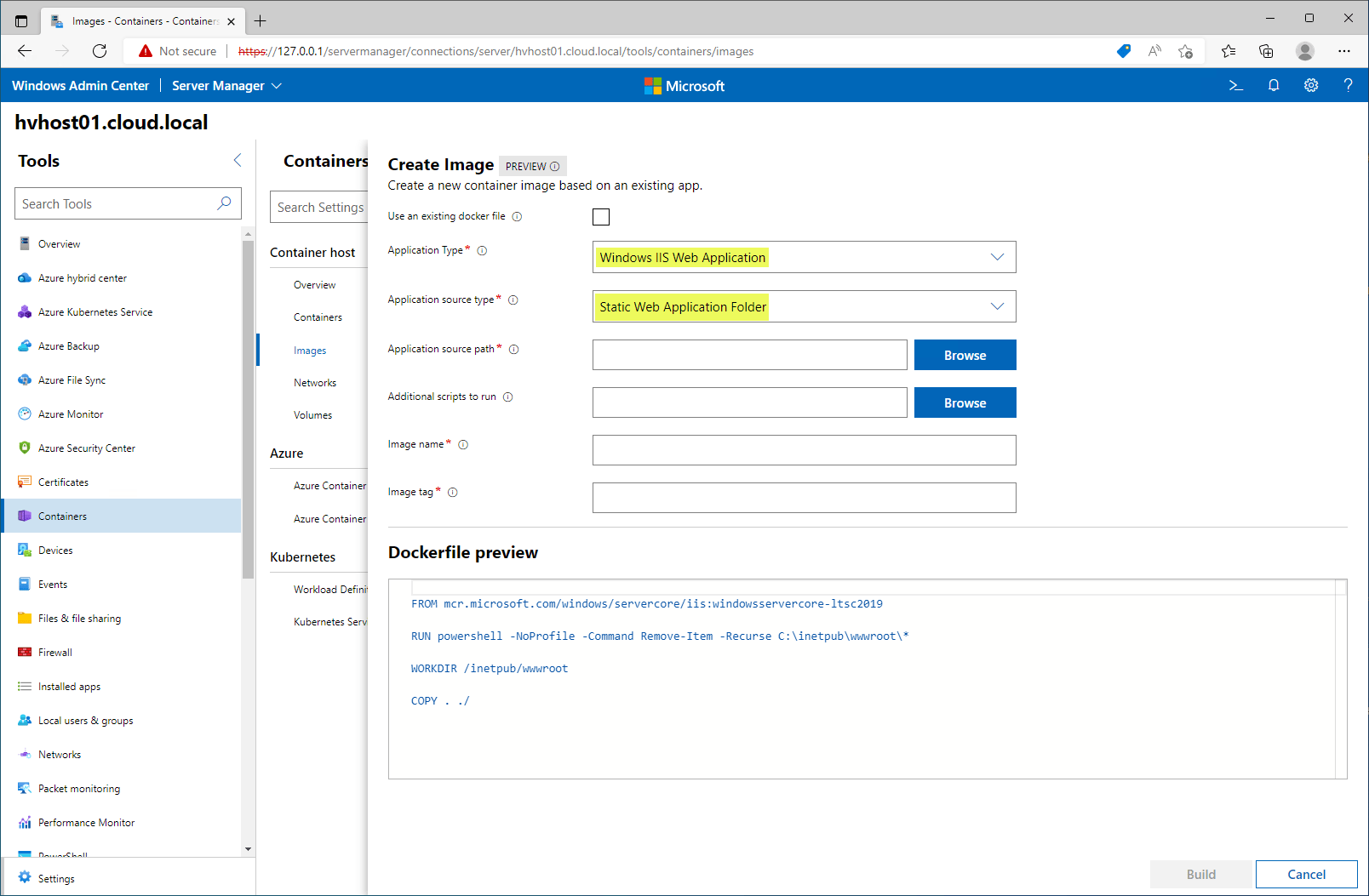Tick the Use an existing docker file checkbox
The height and width of the screenshot is (896, 1369).
point(601,217)
